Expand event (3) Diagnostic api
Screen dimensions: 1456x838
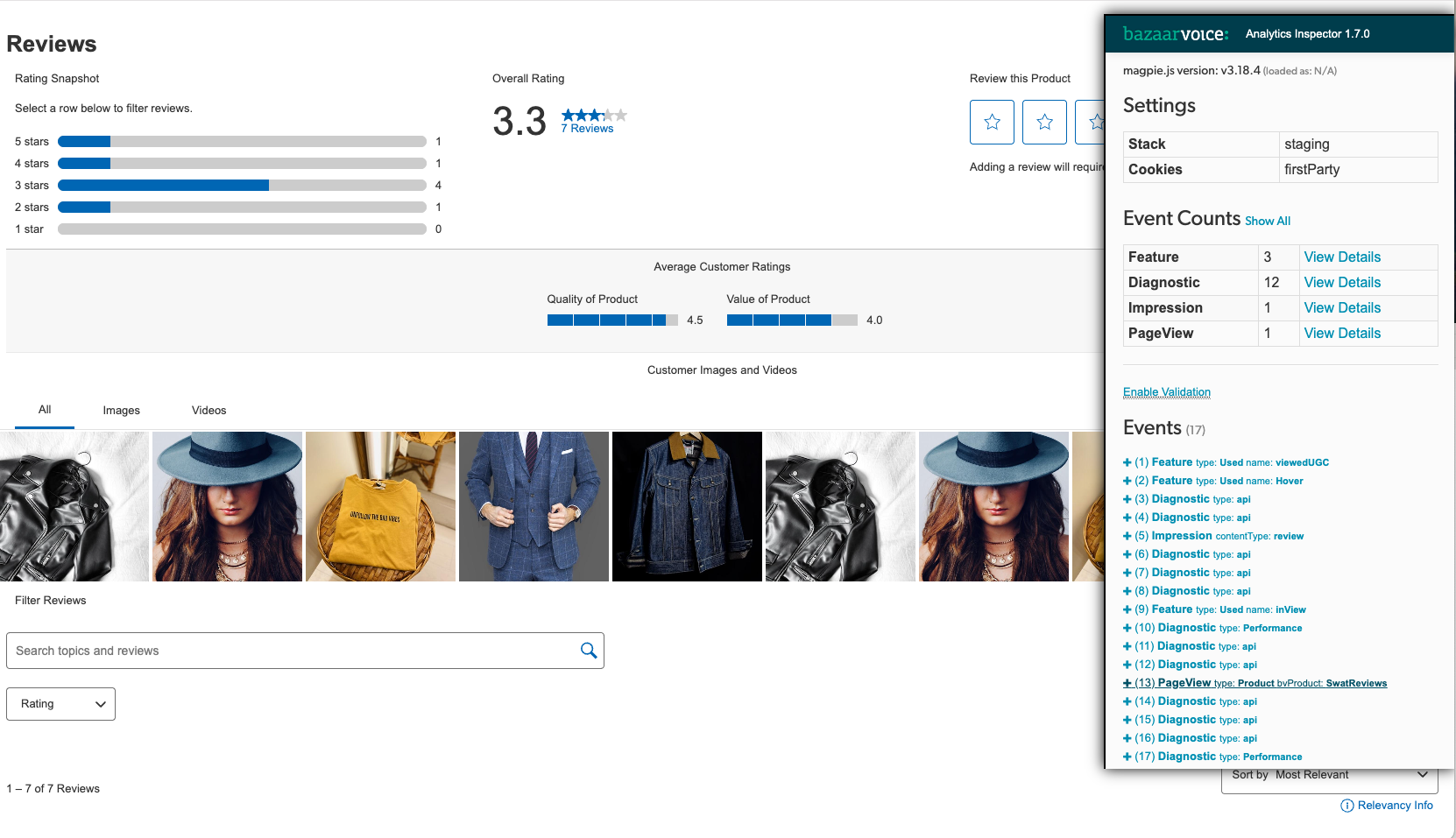pyautogui.click(x=1187, y=499)
